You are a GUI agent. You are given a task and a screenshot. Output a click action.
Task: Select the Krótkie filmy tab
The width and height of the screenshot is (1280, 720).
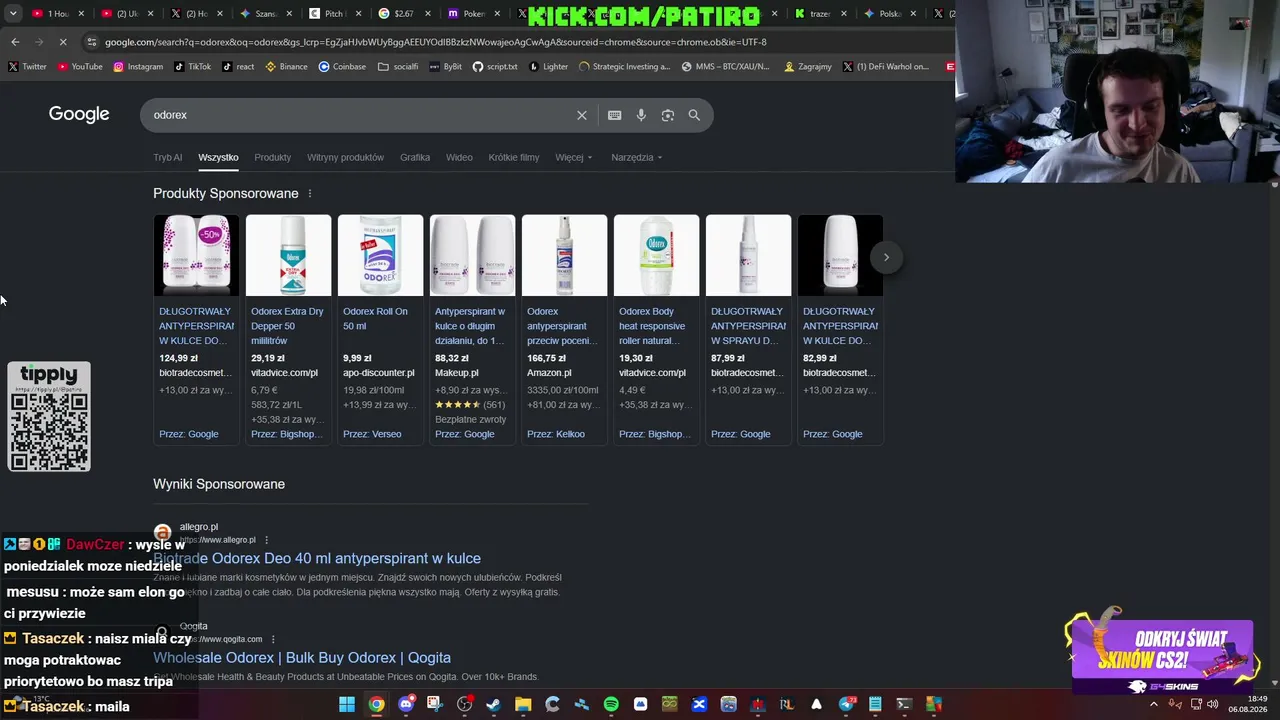click(514, 158)
